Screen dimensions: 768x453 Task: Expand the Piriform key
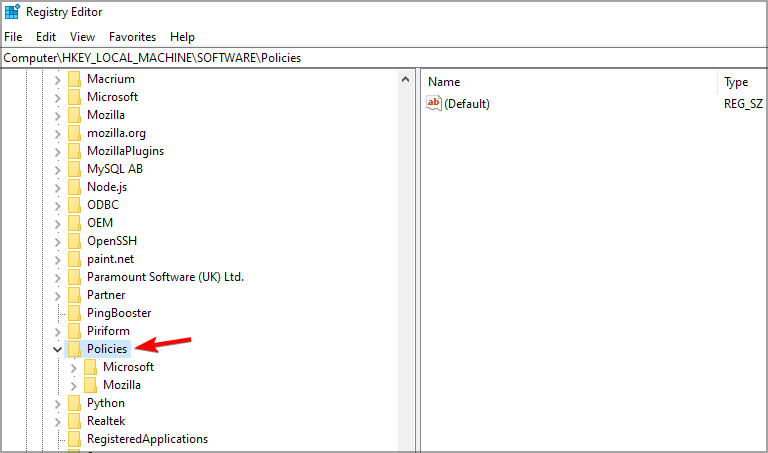[x=57, y=332]
